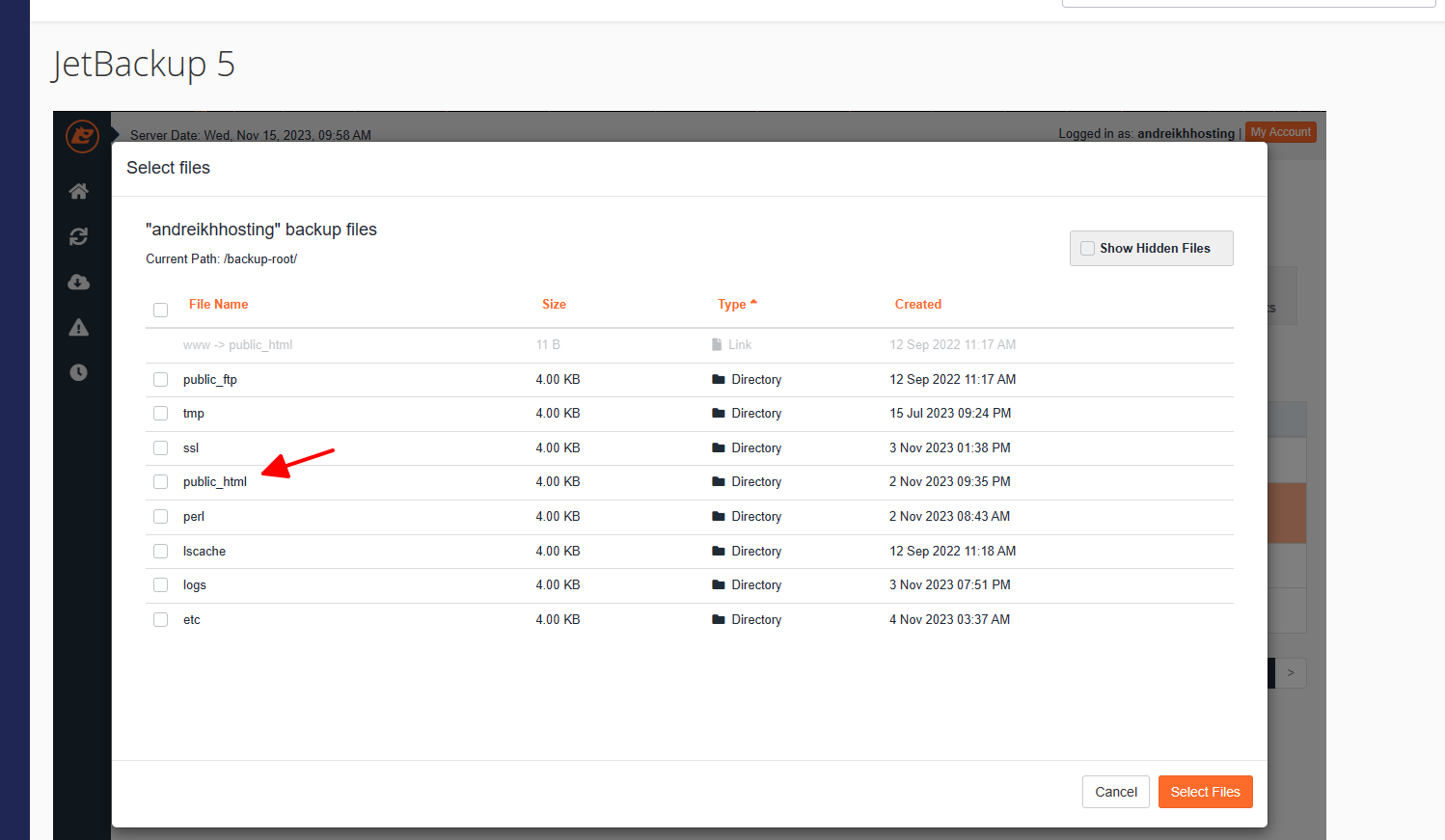Click the Select files dialog title
Image resolution: width=1445 pixels, height=840 pixels.
169,168
